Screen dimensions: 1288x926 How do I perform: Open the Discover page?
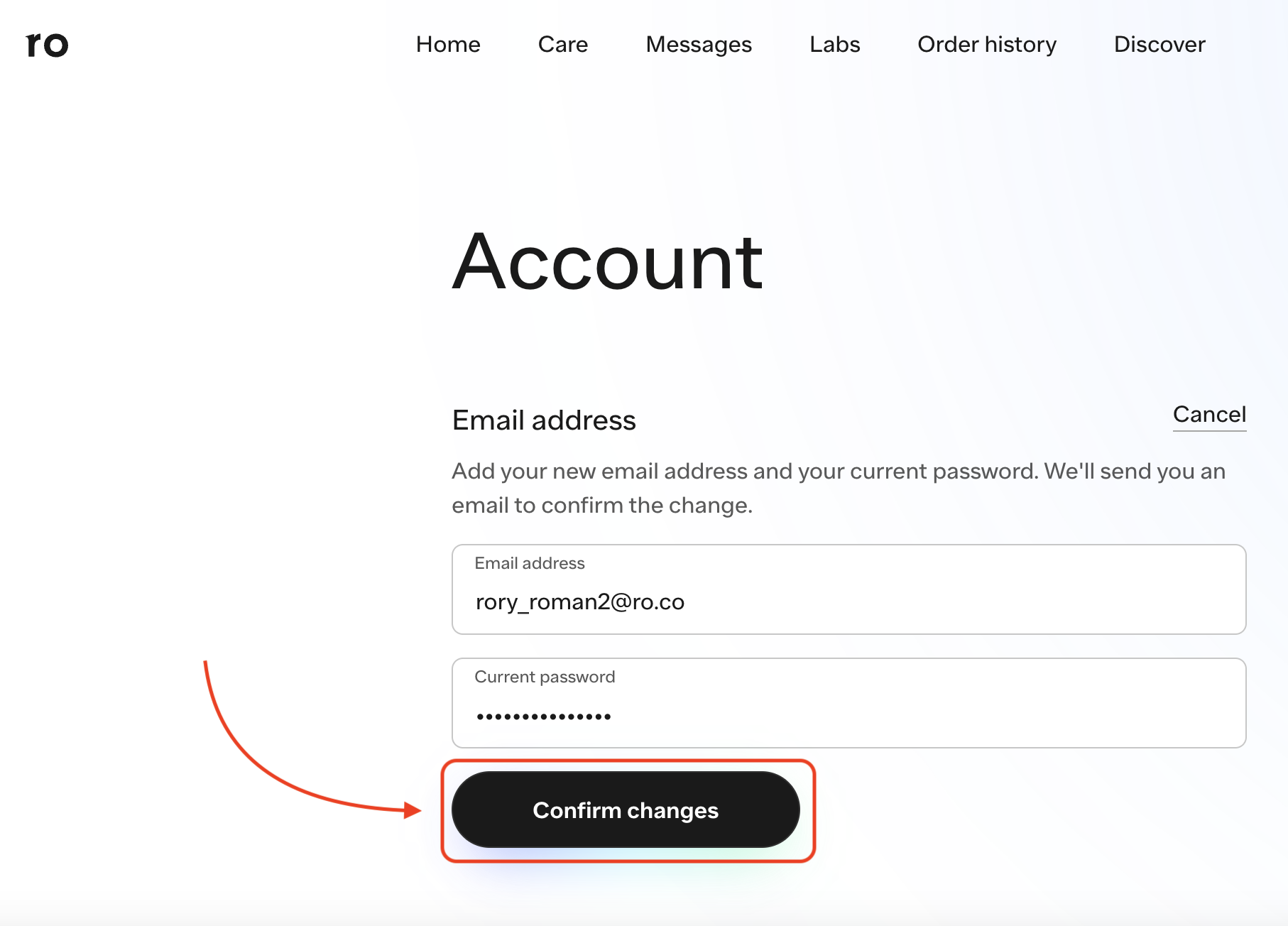[x=1159, y=45]
